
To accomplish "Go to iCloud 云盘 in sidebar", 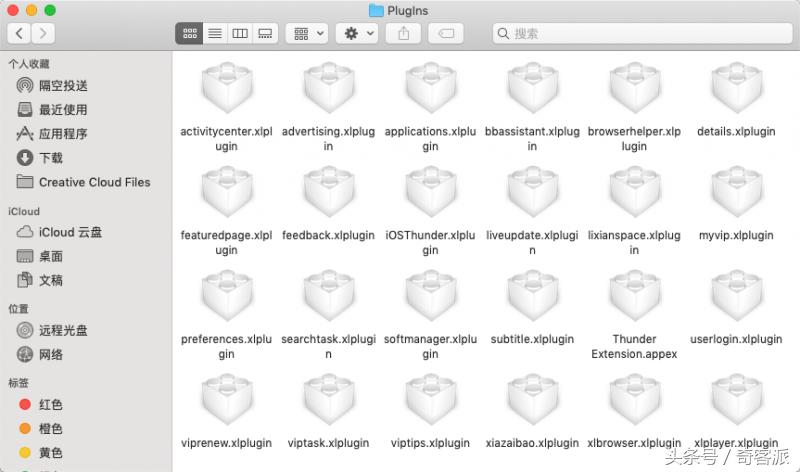I will (70, 232).
